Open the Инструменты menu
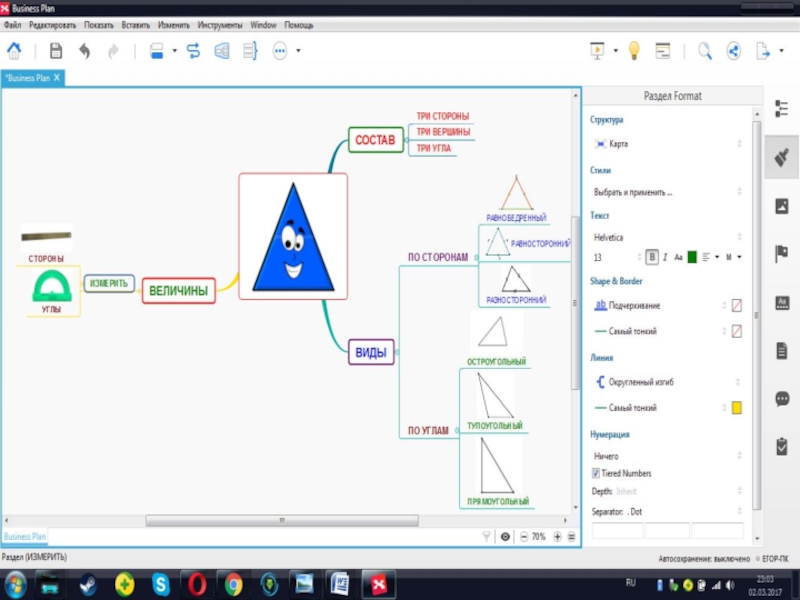The image size is (800, 600). tap(219, 24)
